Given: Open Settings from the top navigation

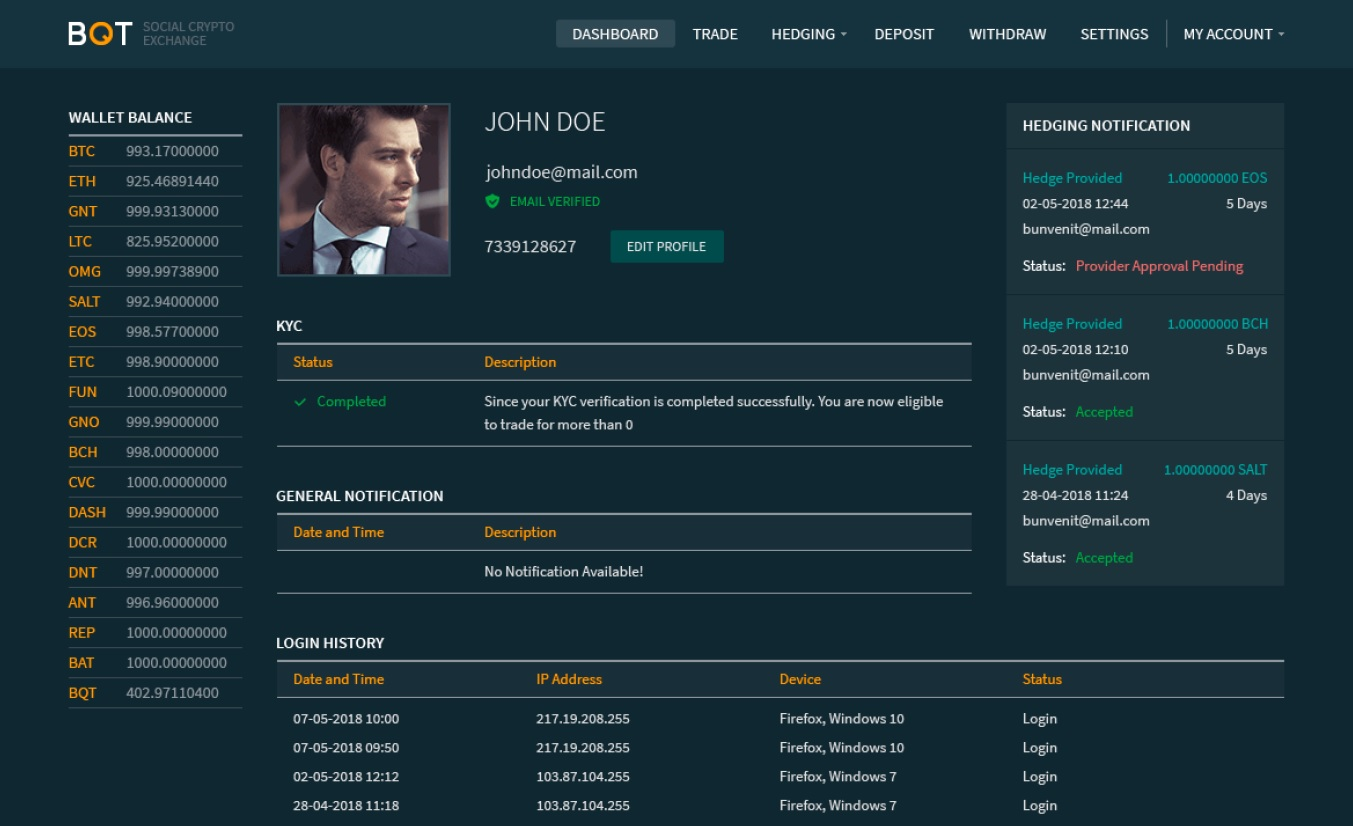Looking at the screenshot, I should [1114, 34].
